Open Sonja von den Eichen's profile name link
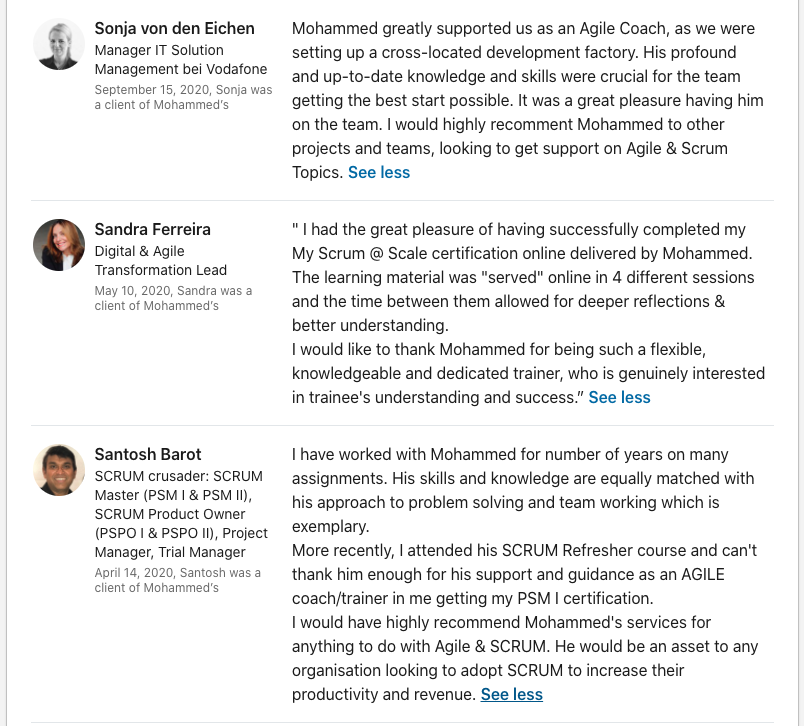 pos(174,28)
